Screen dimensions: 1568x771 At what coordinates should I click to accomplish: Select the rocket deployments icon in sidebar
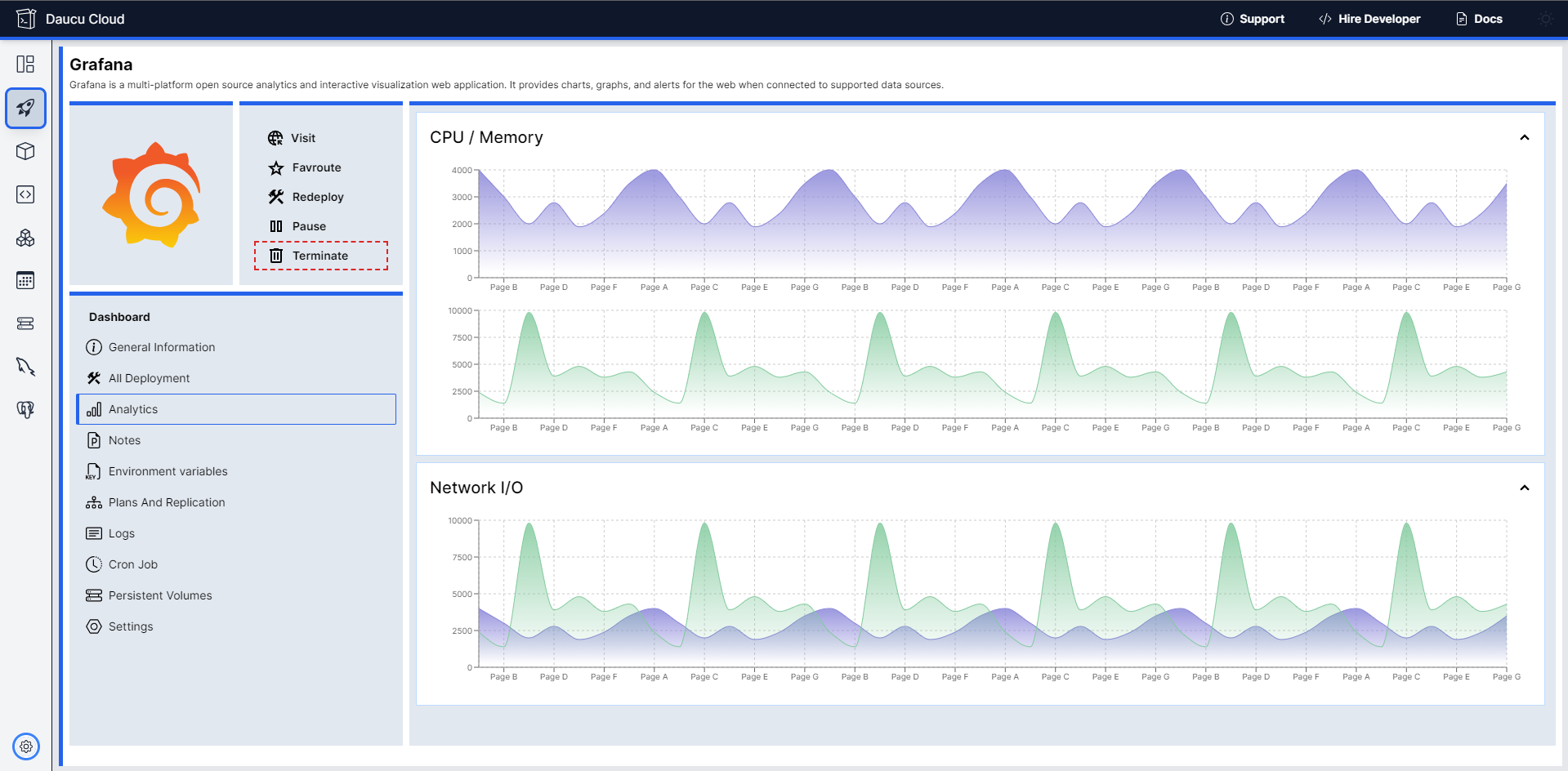[25, 108]
